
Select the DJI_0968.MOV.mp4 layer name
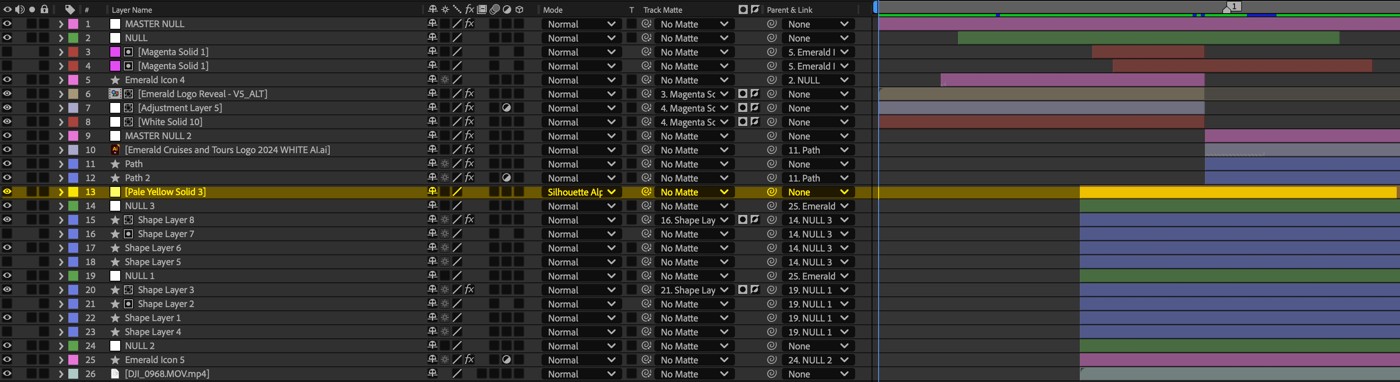click(167, 374)
